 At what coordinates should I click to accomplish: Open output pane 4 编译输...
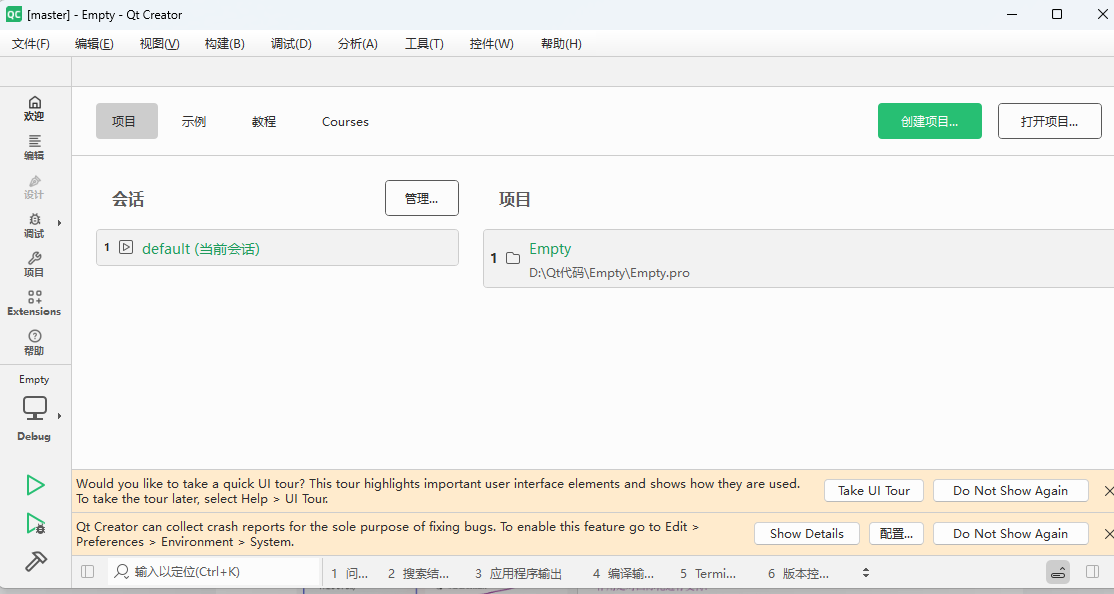coord(623,573)
